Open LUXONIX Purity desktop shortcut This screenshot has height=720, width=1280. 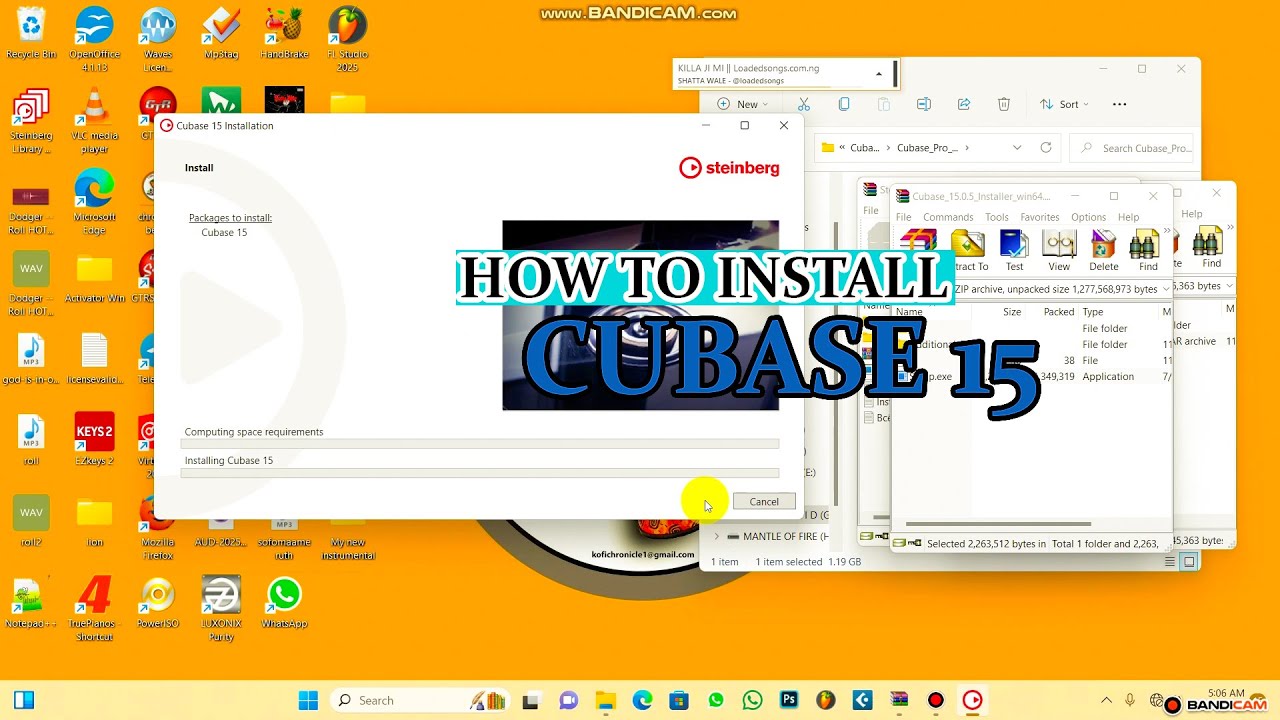tap(221, 608)
